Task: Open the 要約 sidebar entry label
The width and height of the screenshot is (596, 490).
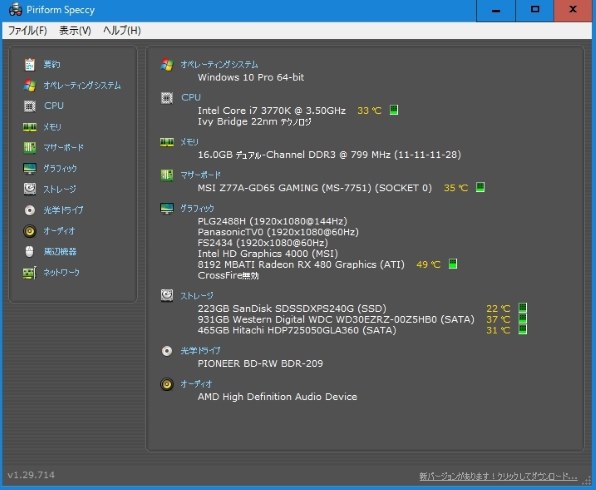Action: [52, 64]
